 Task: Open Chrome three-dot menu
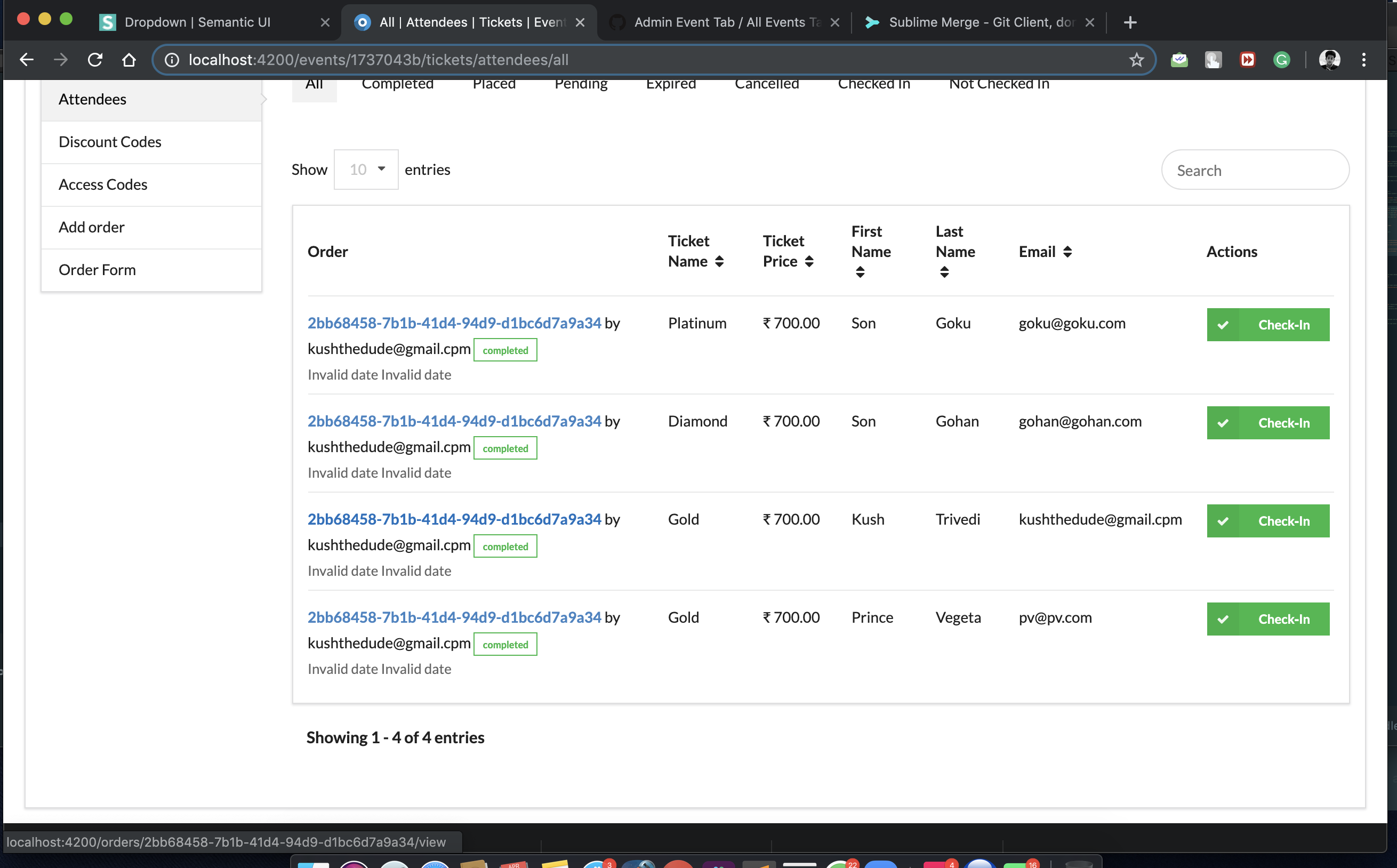click(1363, 60)
